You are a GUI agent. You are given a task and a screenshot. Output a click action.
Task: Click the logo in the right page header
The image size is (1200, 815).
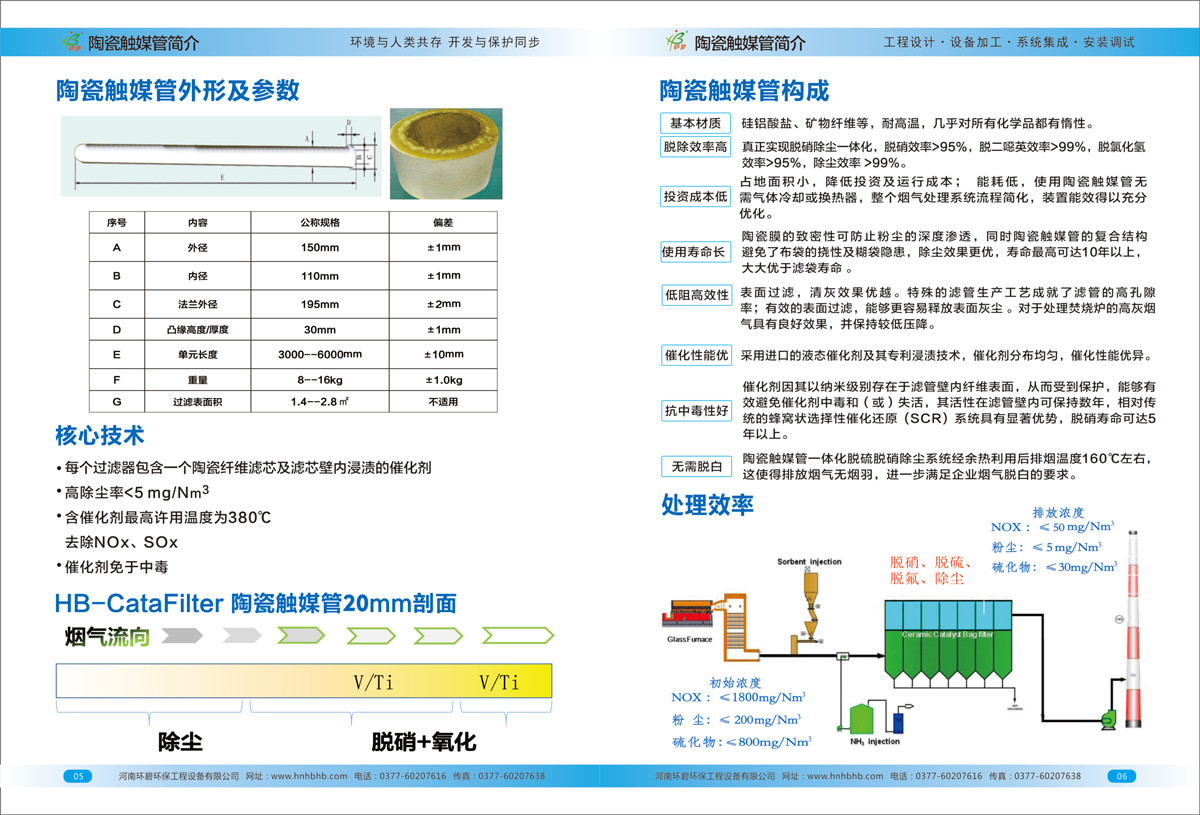click(677, 41)
